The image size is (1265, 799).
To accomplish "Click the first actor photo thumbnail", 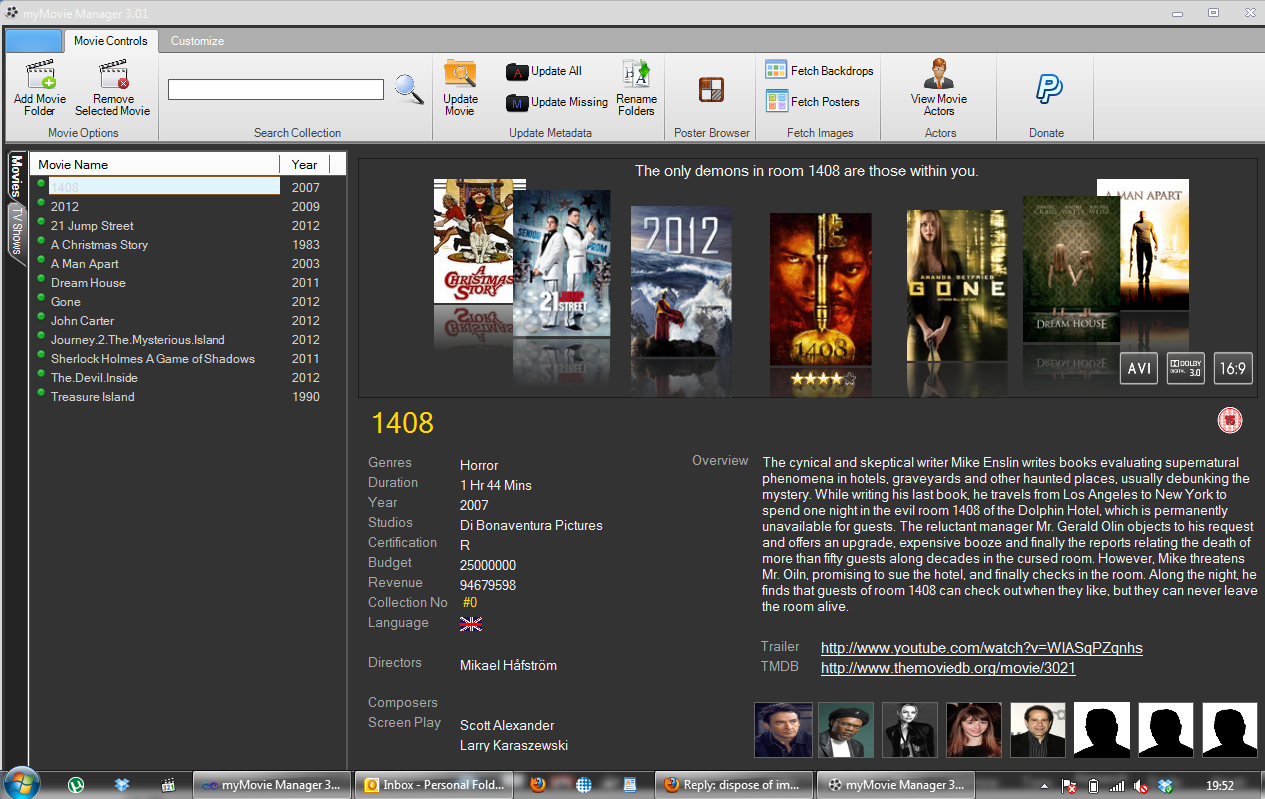I will pos(782,730).
